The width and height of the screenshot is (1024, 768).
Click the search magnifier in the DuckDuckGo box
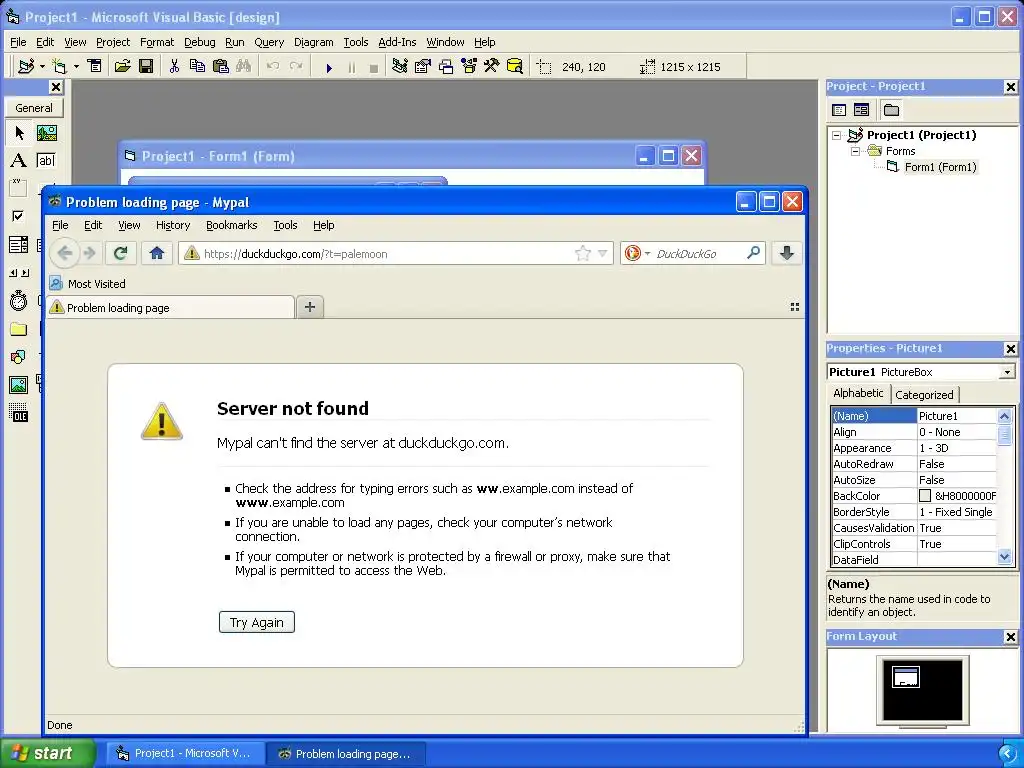coord(754,253)
